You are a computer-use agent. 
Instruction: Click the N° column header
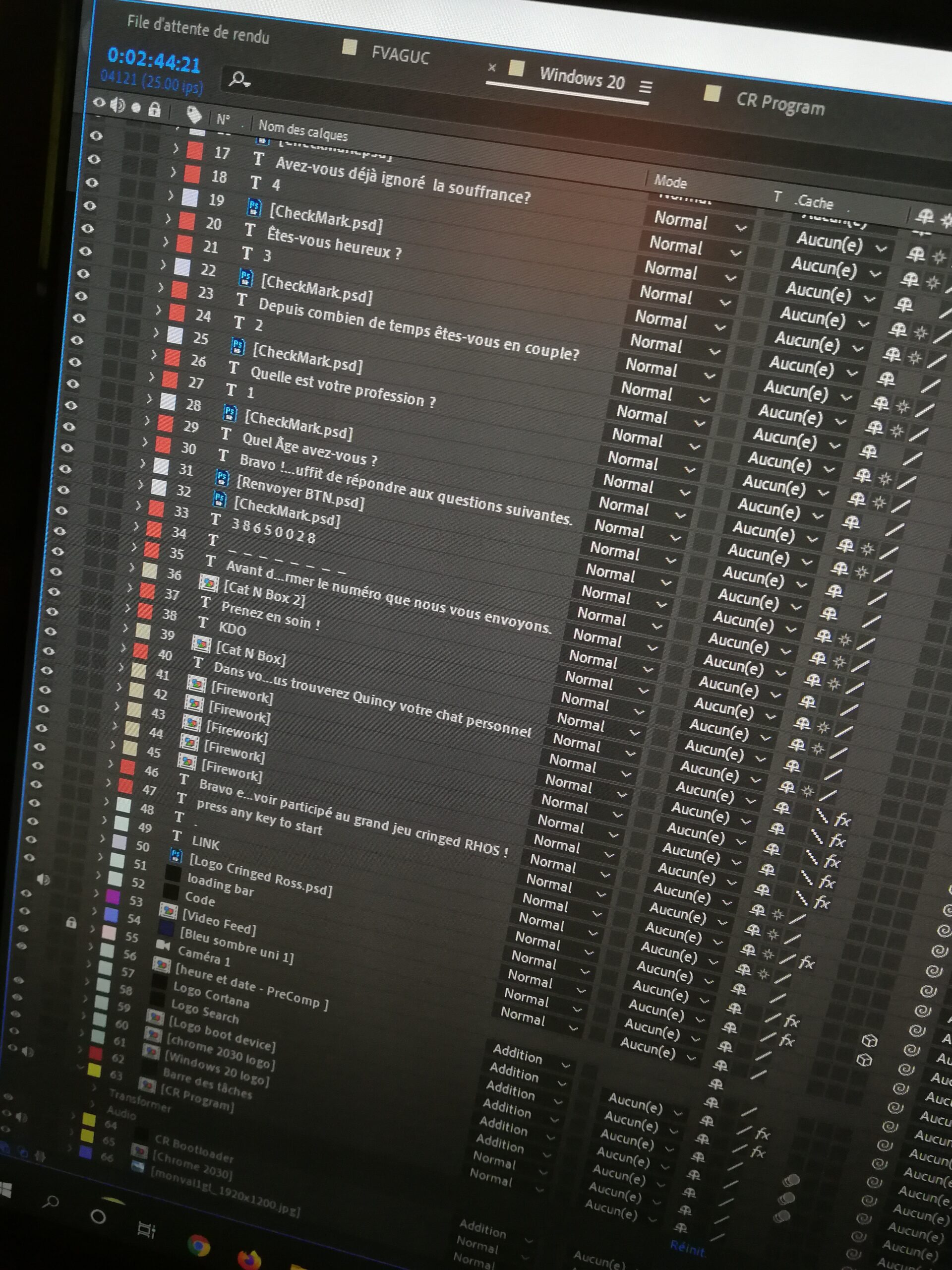tap(223, 120)
